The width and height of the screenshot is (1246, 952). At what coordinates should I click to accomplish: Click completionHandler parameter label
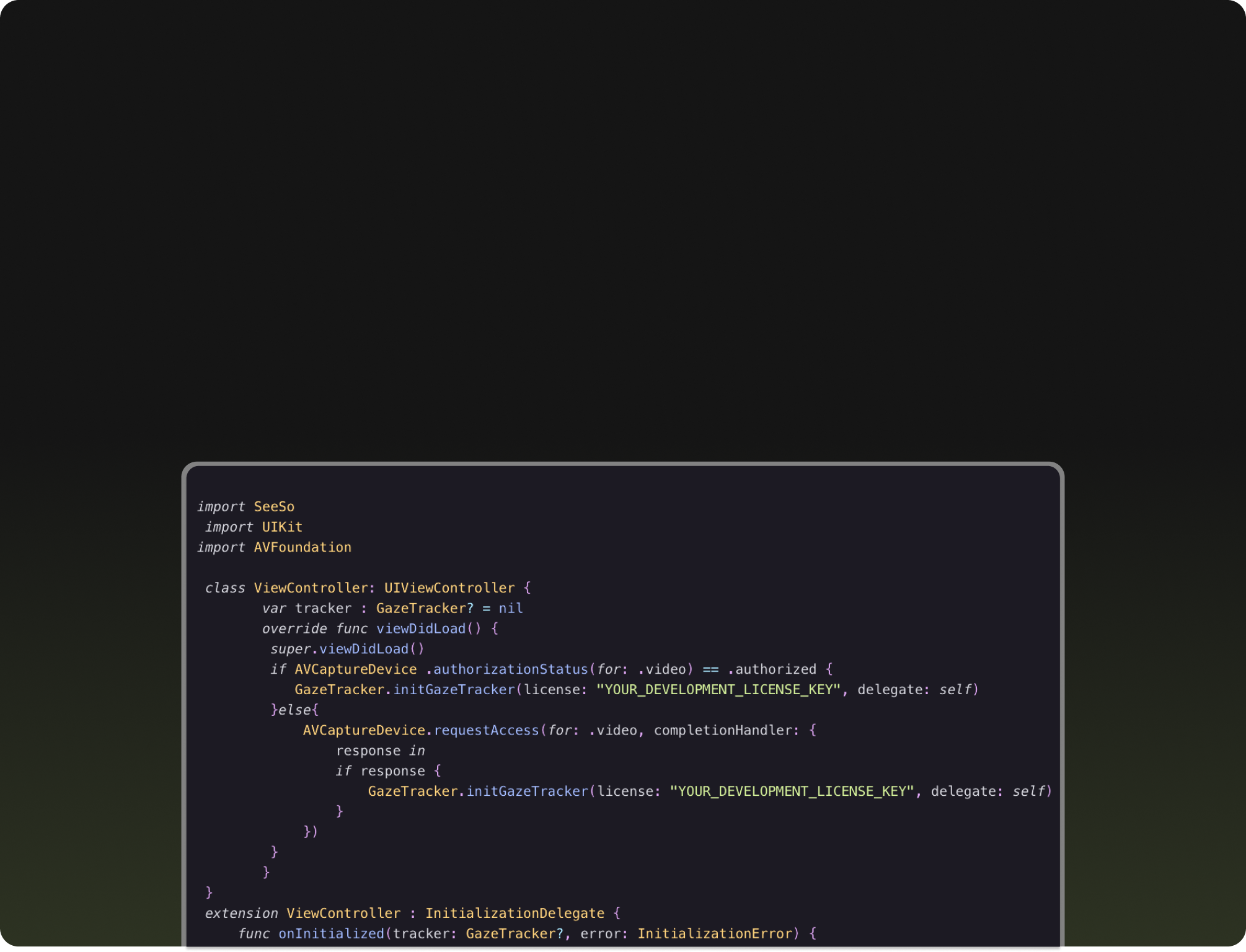click(x=722, y=730)
